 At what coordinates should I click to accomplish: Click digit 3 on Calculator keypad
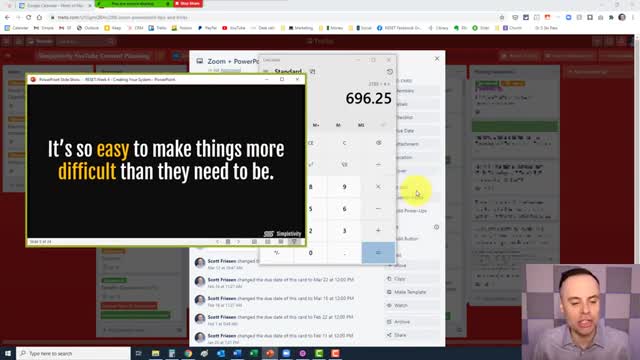[x=344, y=231]
